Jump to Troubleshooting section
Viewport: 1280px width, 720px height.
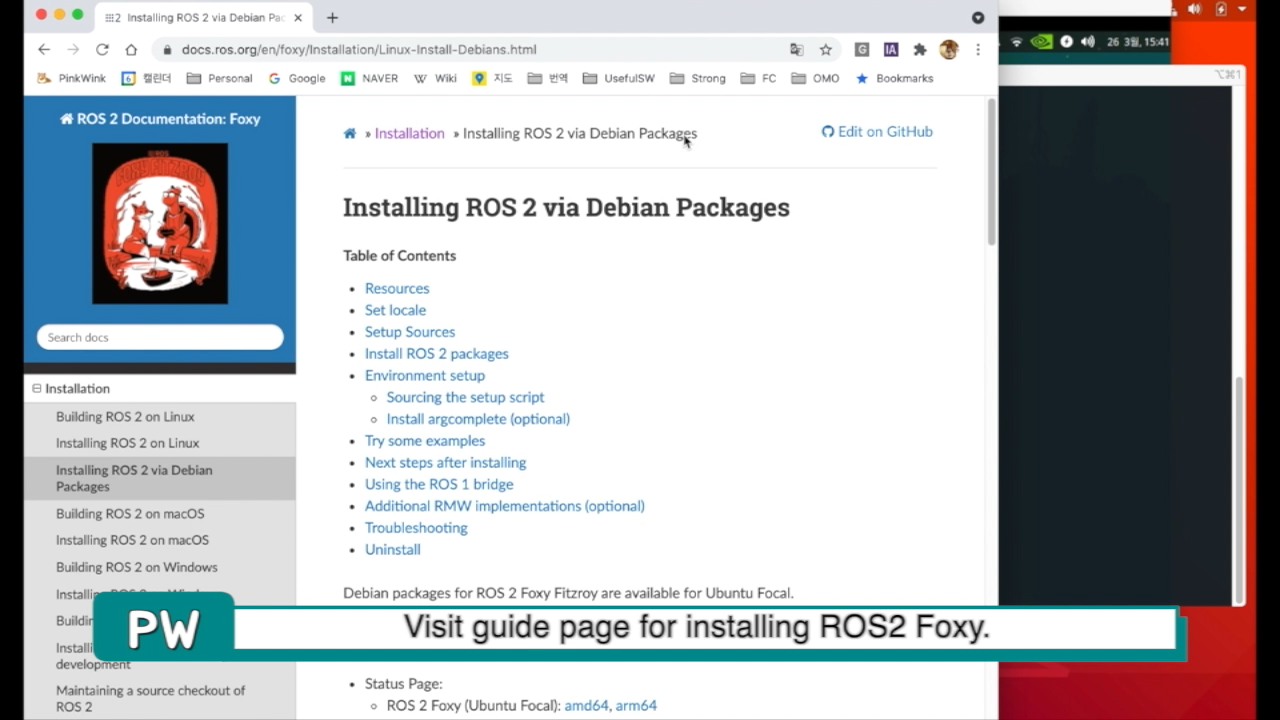(416, 528)
